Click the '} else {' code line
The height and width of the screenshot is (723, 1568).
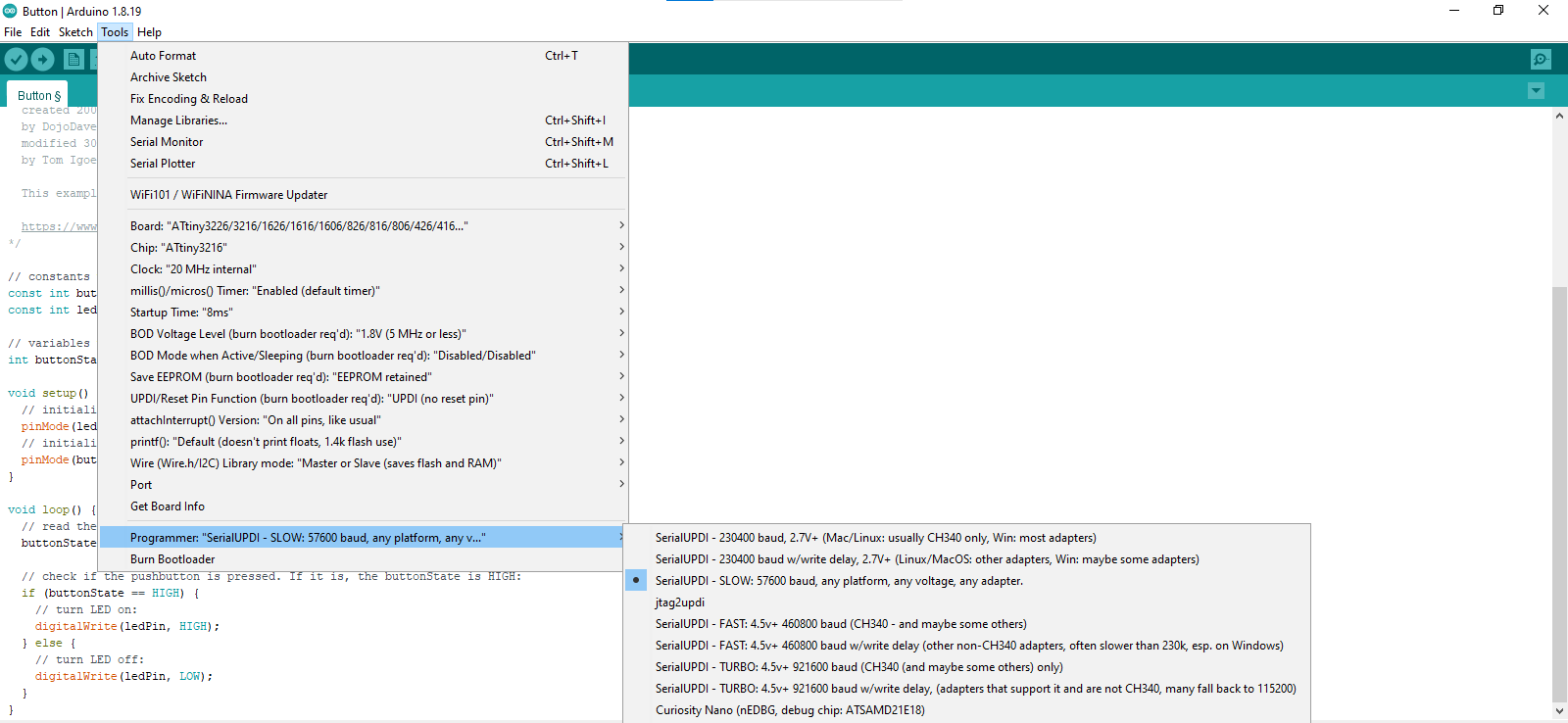click(48, 643)
